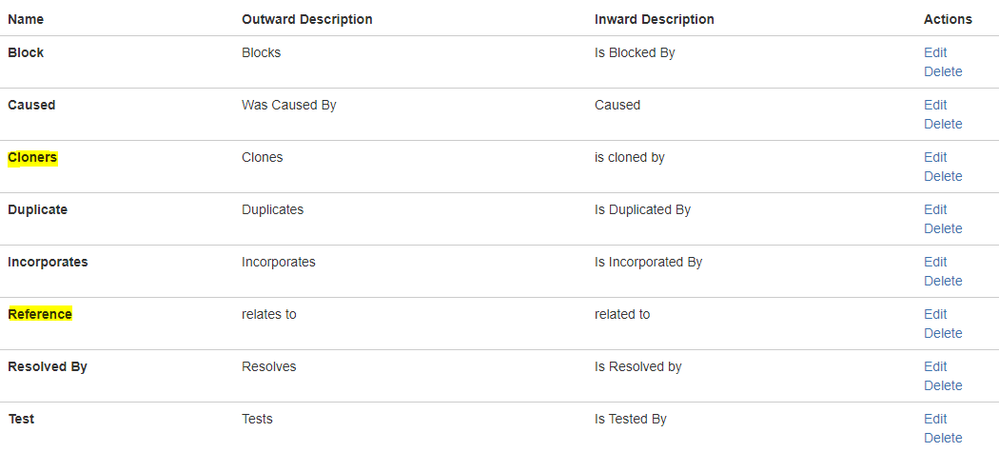Edit the Duplicate link type
The image size is (999, 453).
[935, 210]
